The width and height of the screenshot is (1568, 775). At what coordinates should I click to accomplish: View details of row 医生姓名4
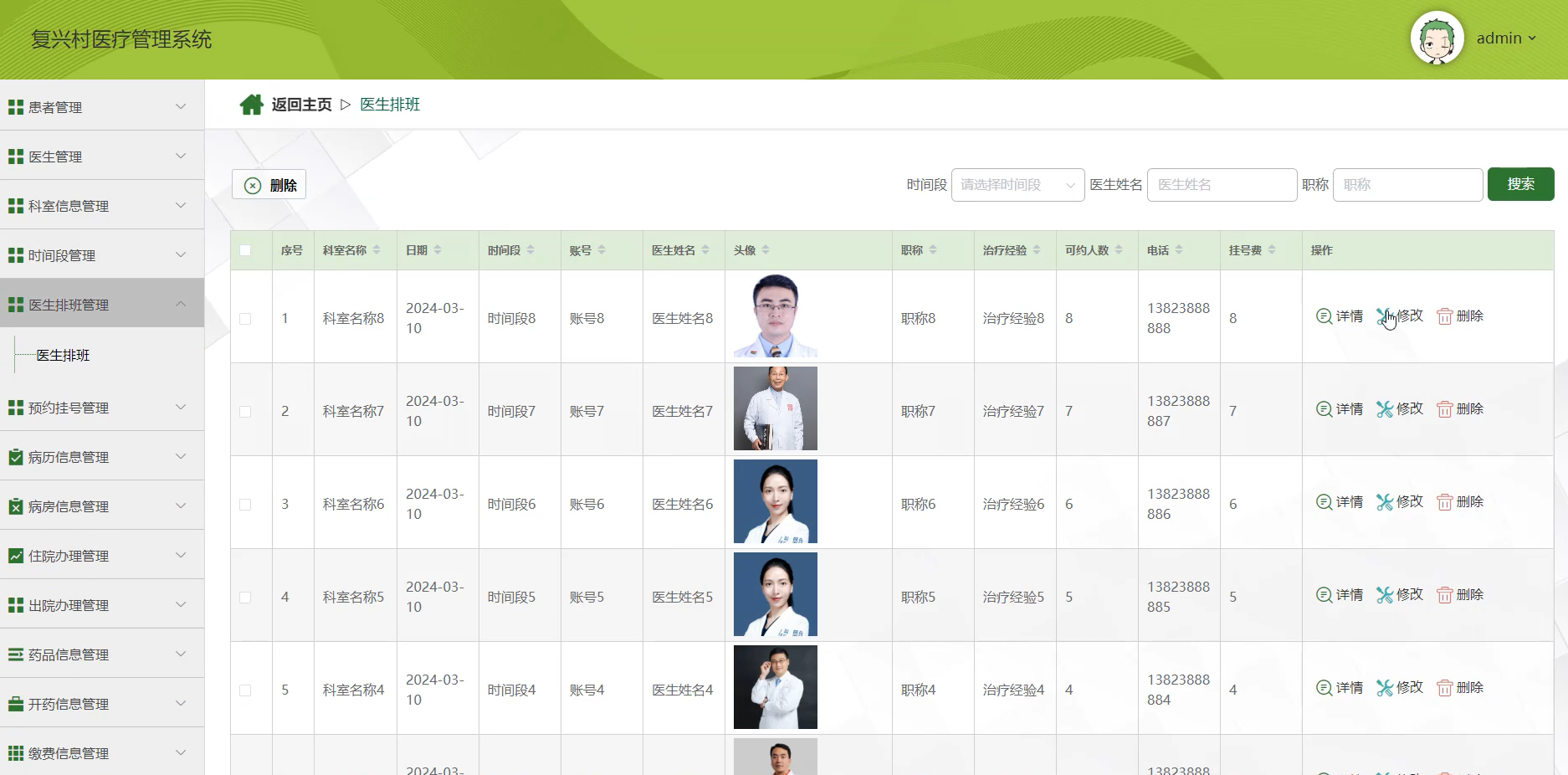click(1340, 688)
